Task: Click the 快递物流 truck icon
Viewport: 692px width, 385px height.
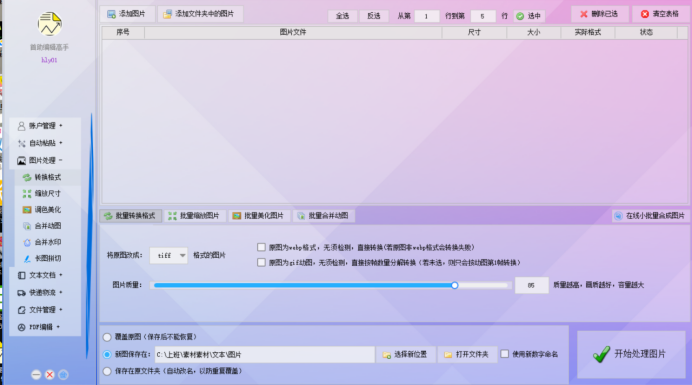Action: [x=21, y=293]
